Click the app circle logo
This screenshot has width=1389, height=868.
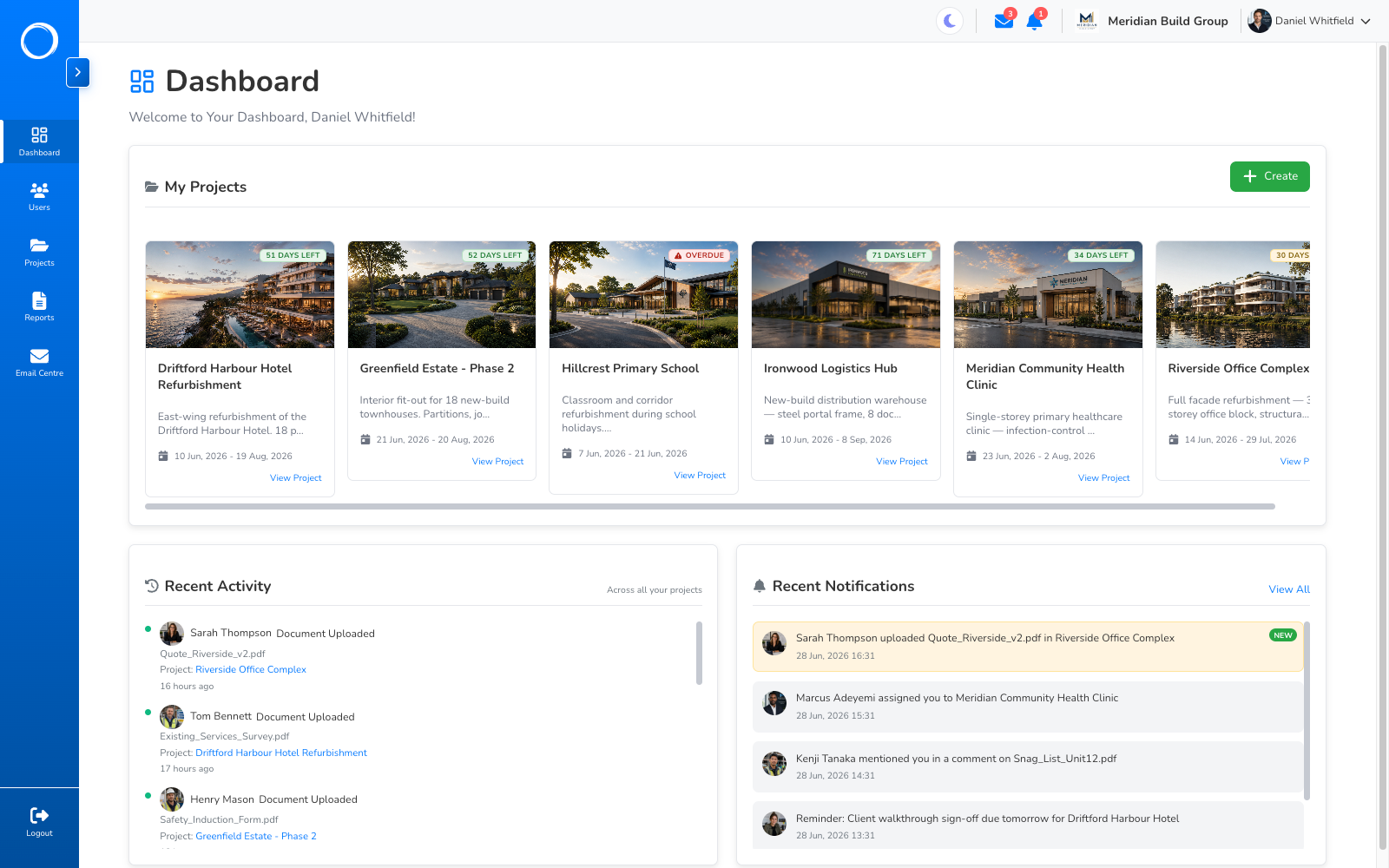coord(39,41)
